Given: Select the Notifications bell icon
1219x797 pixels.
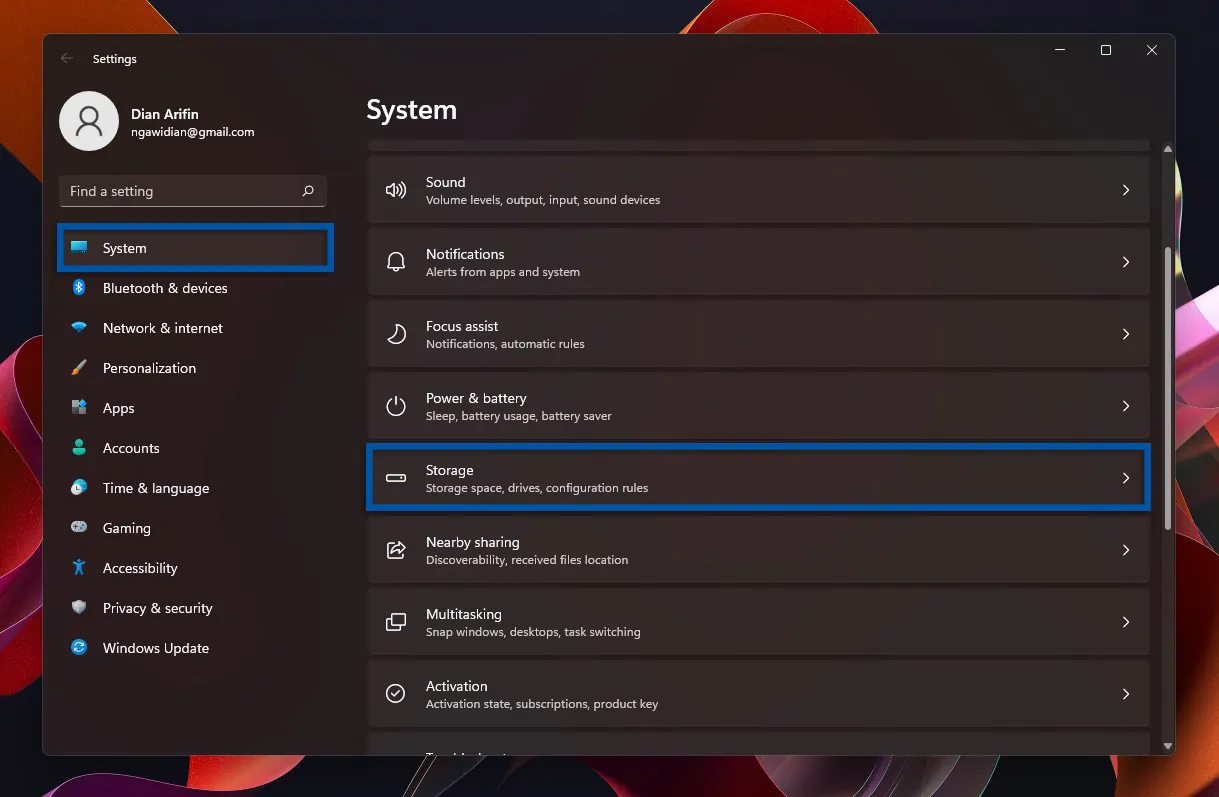Looking at the screenshot, I should coord(397,262).
